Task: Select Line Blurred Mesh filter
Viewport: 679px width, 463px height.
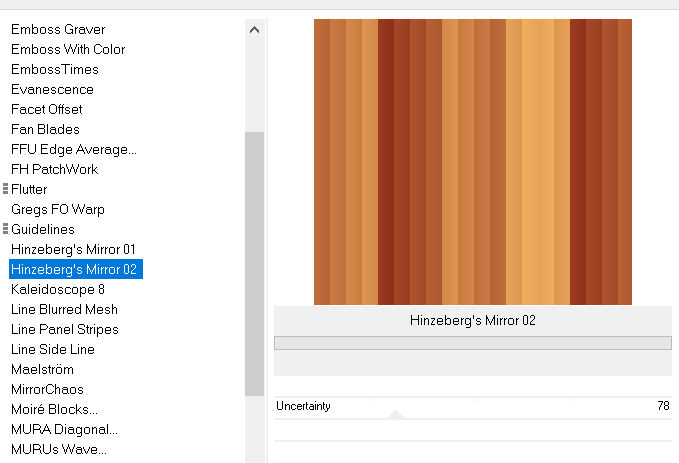Action: (x=64, y=309)
